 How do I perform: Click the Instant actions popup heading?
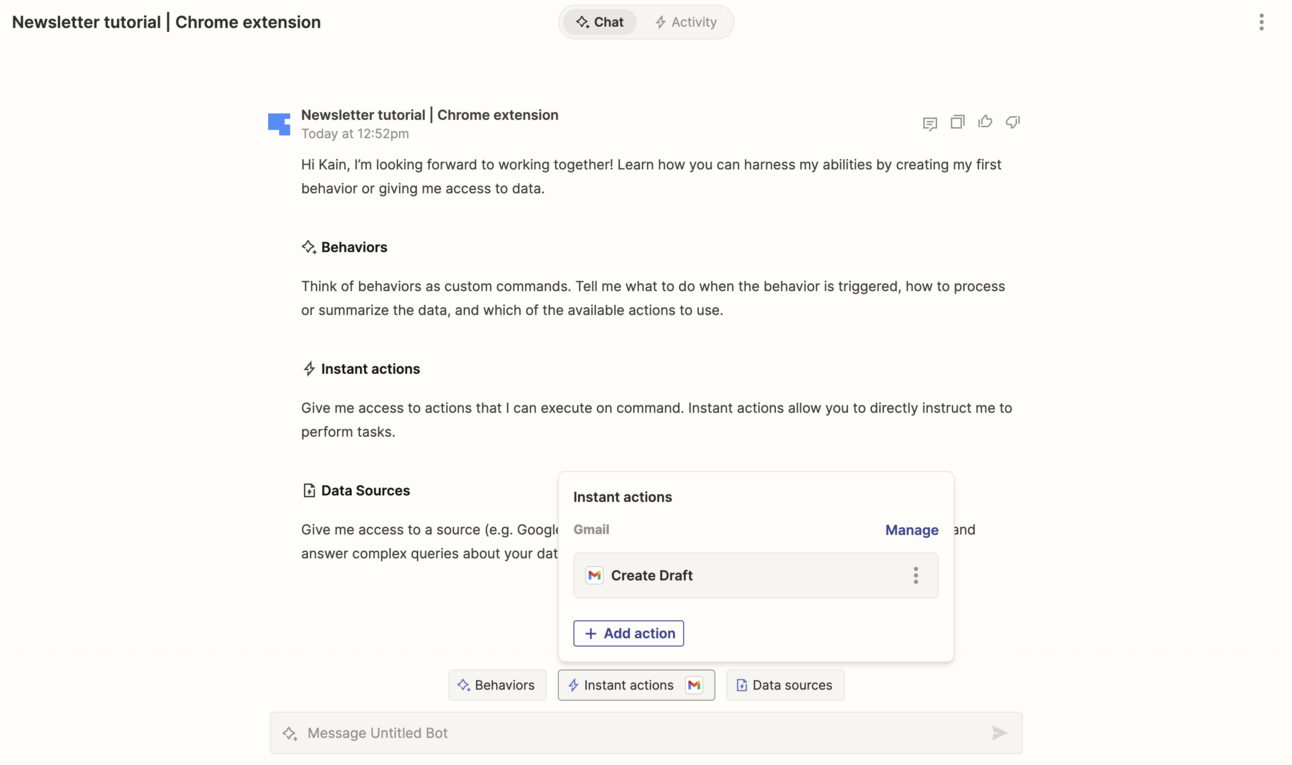click(x=622, y=497)
